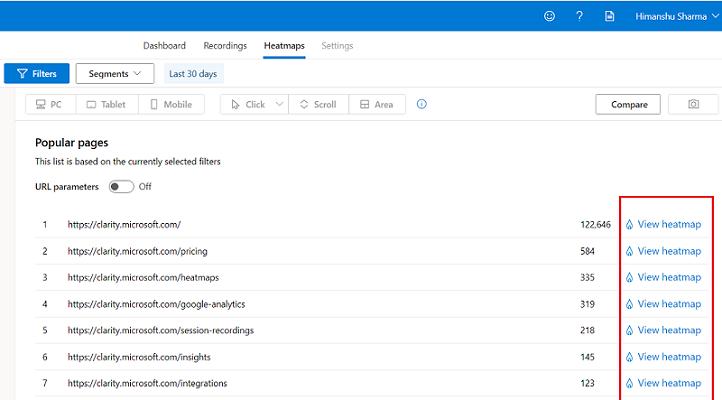View heatmap for the session-recordings page
Image resolution: width=722 pixels, height=400 pixels.
tap(663, 330)
